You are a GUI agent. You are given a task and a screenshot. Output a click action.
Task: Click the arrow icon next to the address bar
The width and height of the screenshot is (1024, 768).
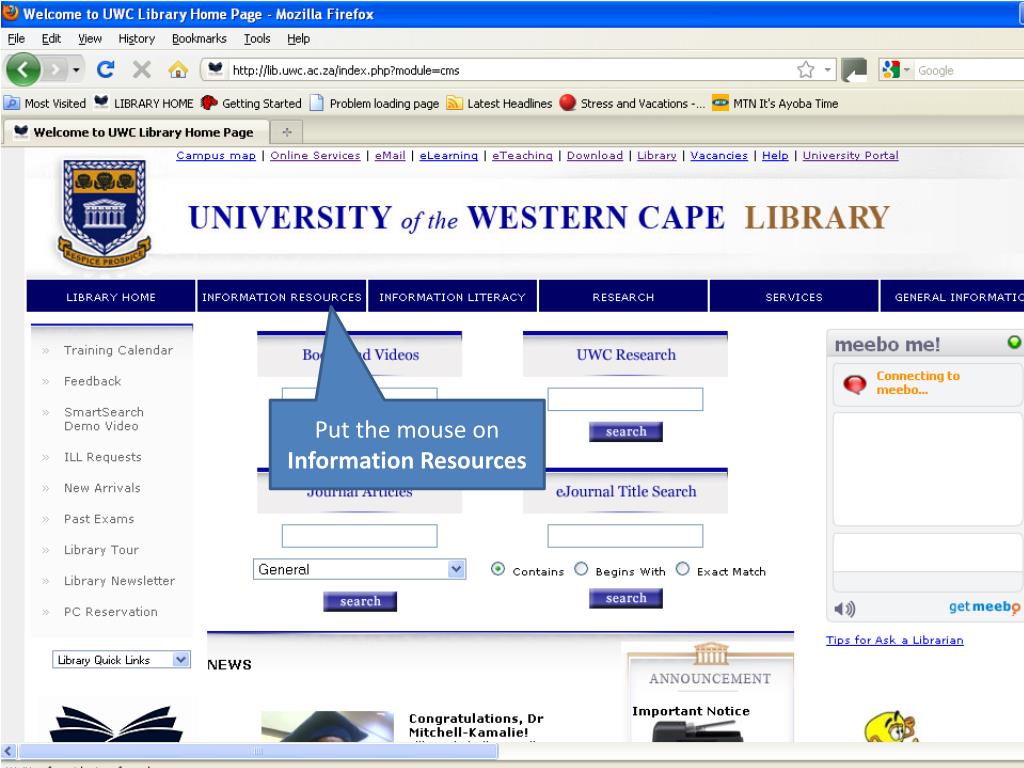854,70
